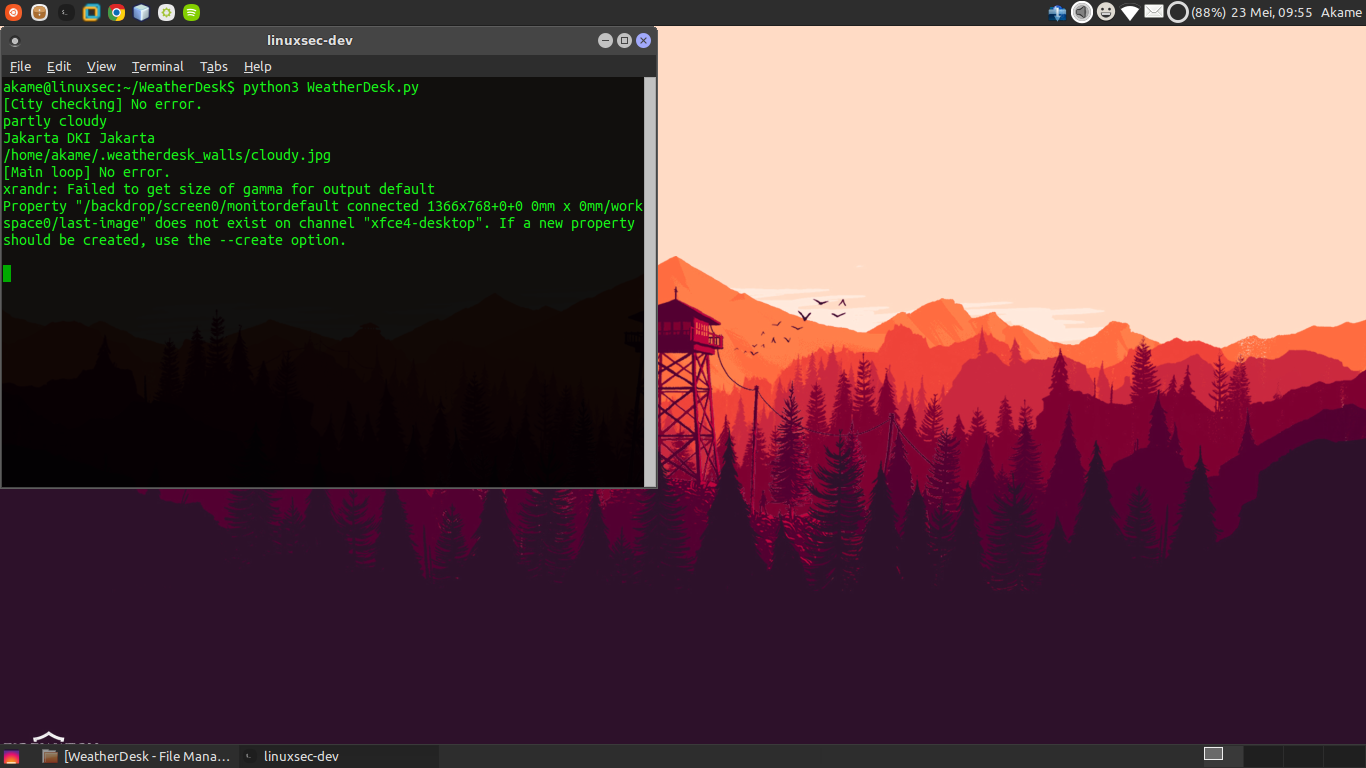Image resolution: width=1366 pixels, height=768 pixels.
Task: Click the '[City checking] No error.' line
Action: (103, 104)
